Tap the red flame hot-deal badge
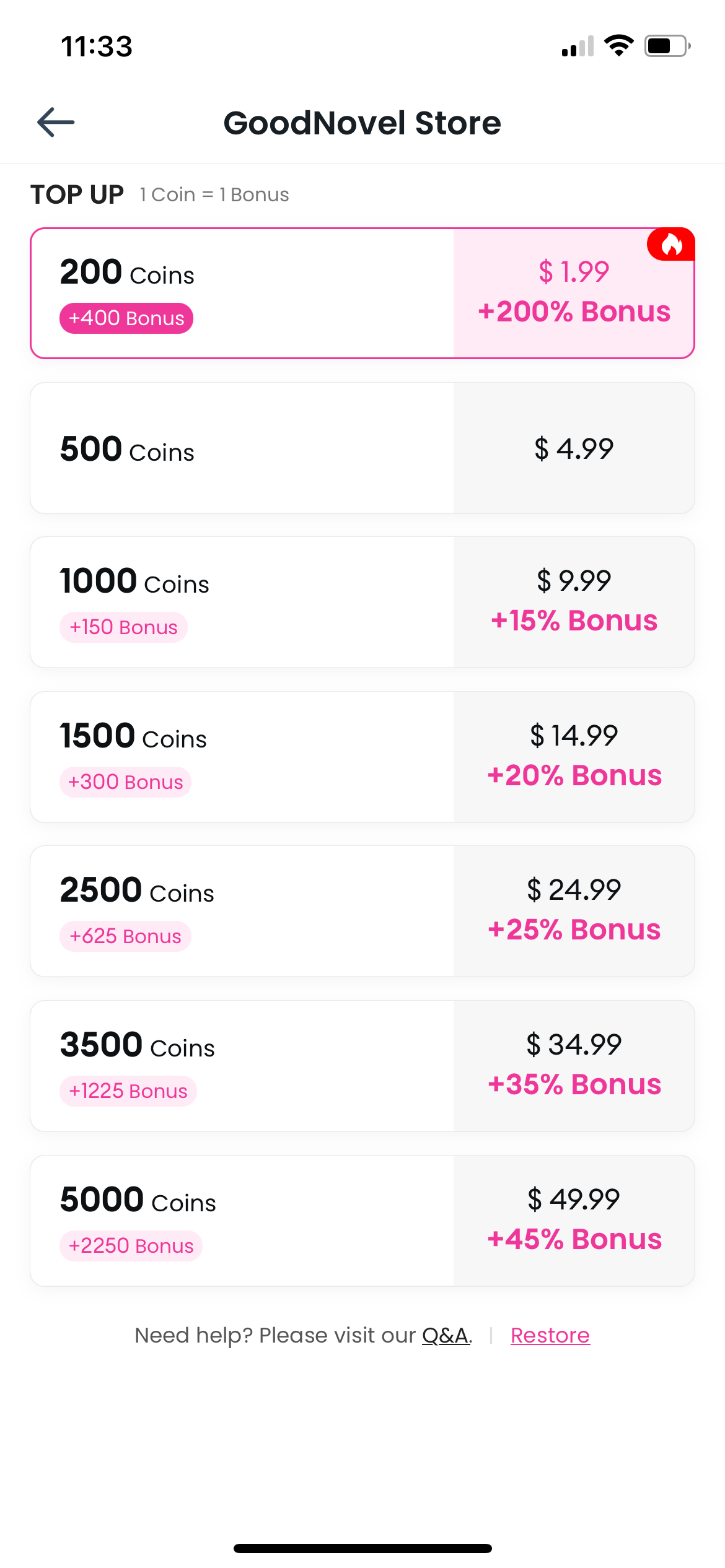 point(671,245)
